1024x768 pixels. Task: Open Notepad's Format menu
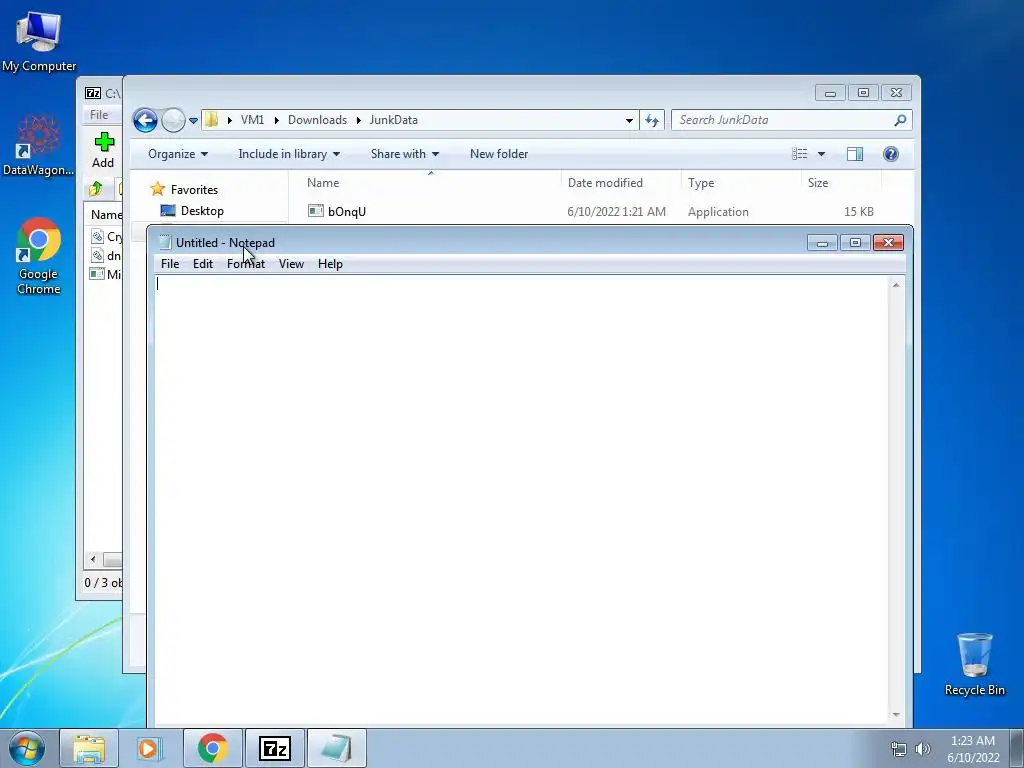[x=246, y=264]
